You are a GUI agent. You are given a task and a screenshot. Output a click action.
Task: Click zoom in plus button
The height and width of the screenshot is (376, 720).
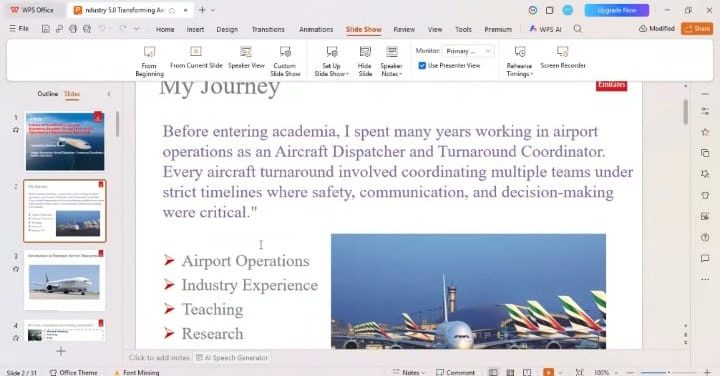tap(707, 372)
